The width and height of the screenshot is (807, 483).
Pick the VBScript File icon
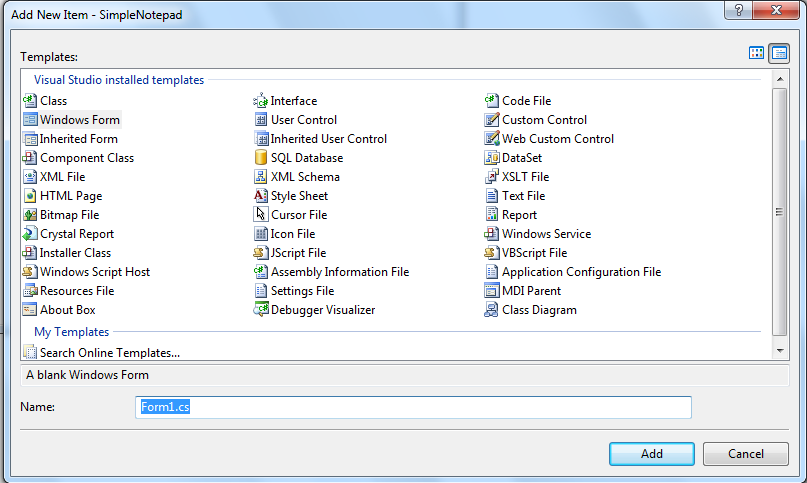[x=492, y=253]
